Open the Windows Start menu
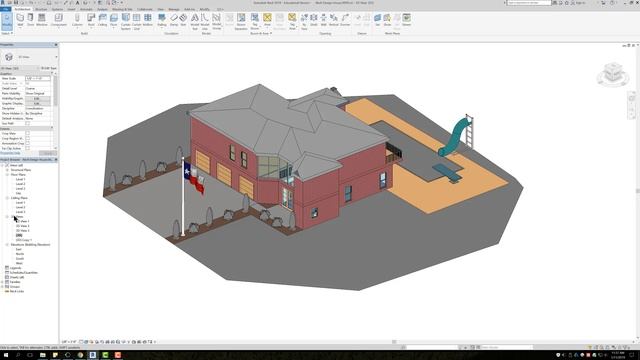Screen dimensions: 640x360 [6, 355]
